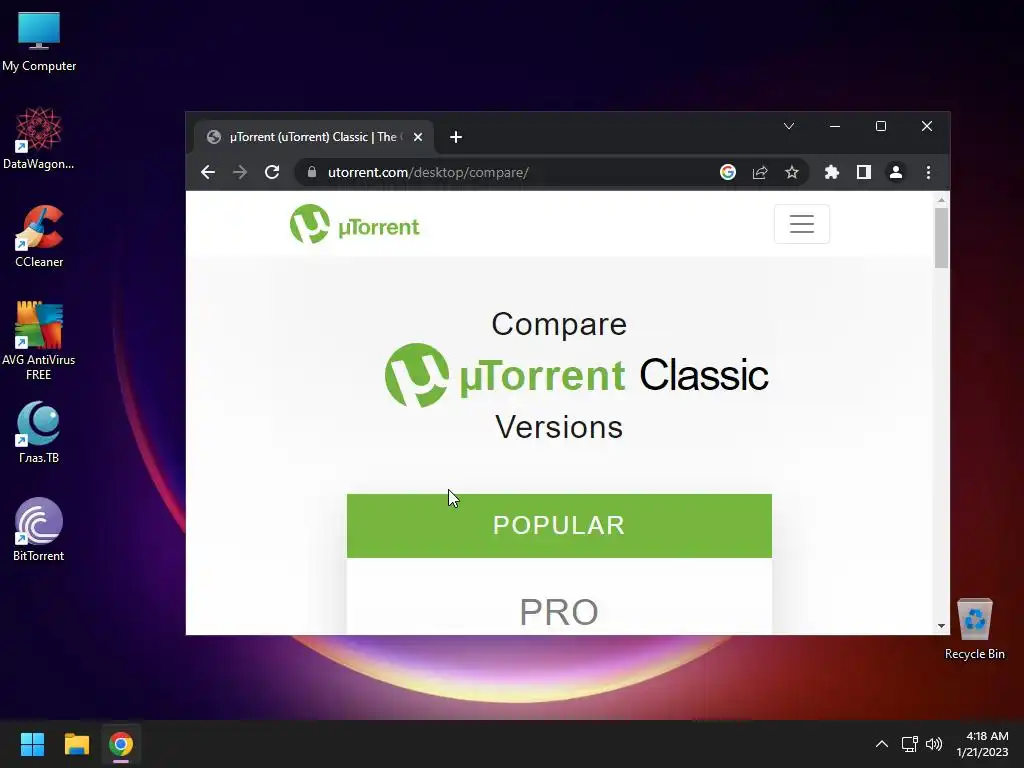Open volume speaker tray icon
The image size is (1024, 768).
pyautogui.click(x=934, y=744)
